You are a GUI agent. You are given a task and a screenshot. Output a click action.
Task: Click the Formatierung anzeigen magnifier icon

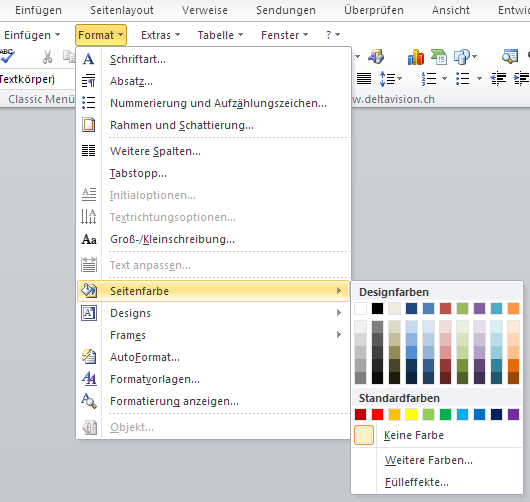point(89,401)
